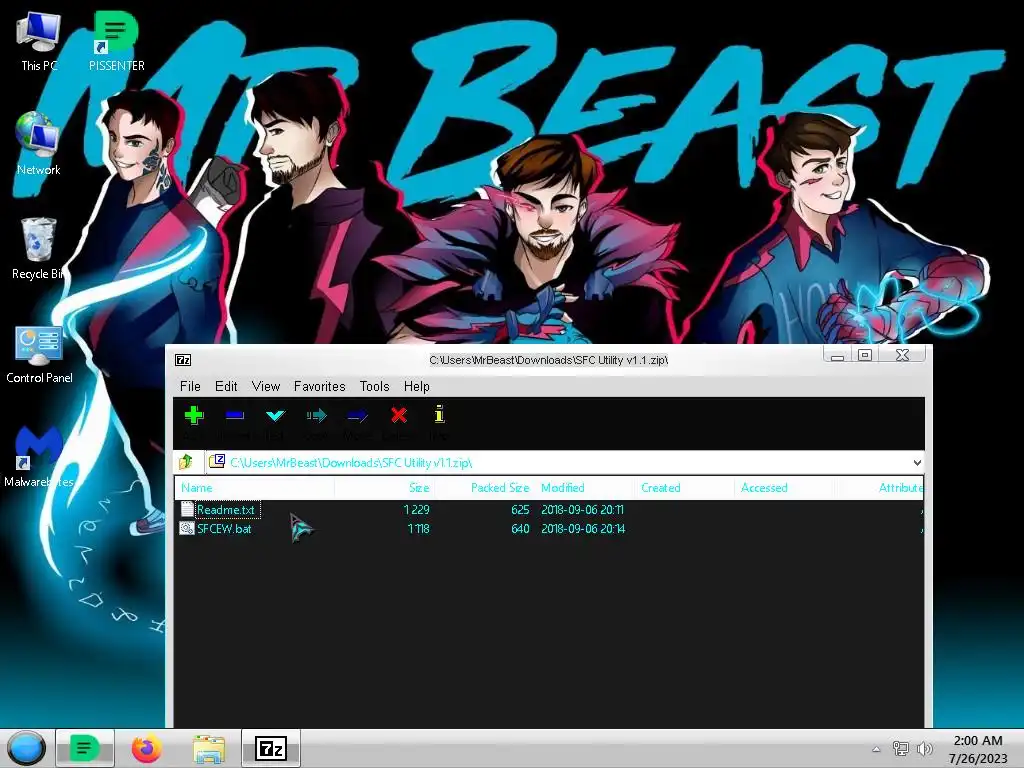This screenshot has height=768, width=1024.
Task: Click the Copy arrow icon in toolbar
Action: (x=316, y=415)
